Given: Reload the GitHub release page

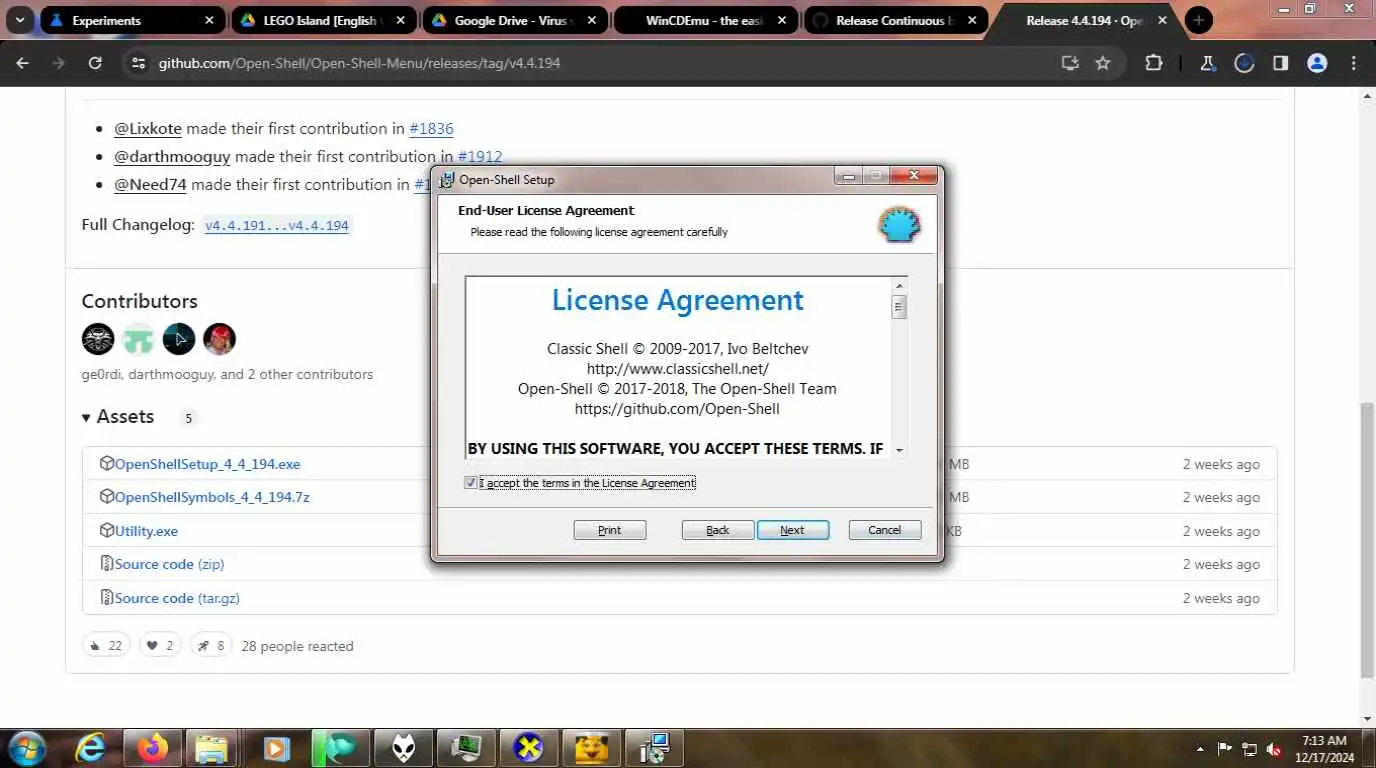Looking at the screenshot, I should tap(95, 63).
